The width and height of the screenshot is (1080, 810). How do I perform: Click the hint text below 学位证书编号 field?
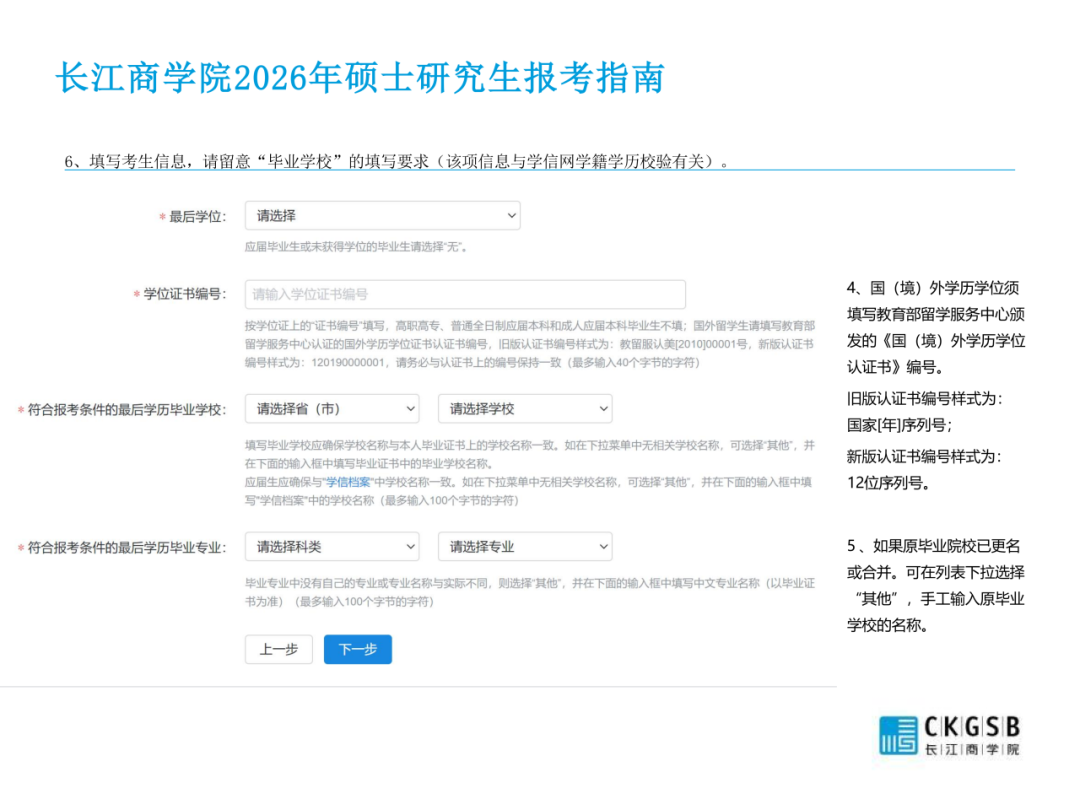click(530, 344)
